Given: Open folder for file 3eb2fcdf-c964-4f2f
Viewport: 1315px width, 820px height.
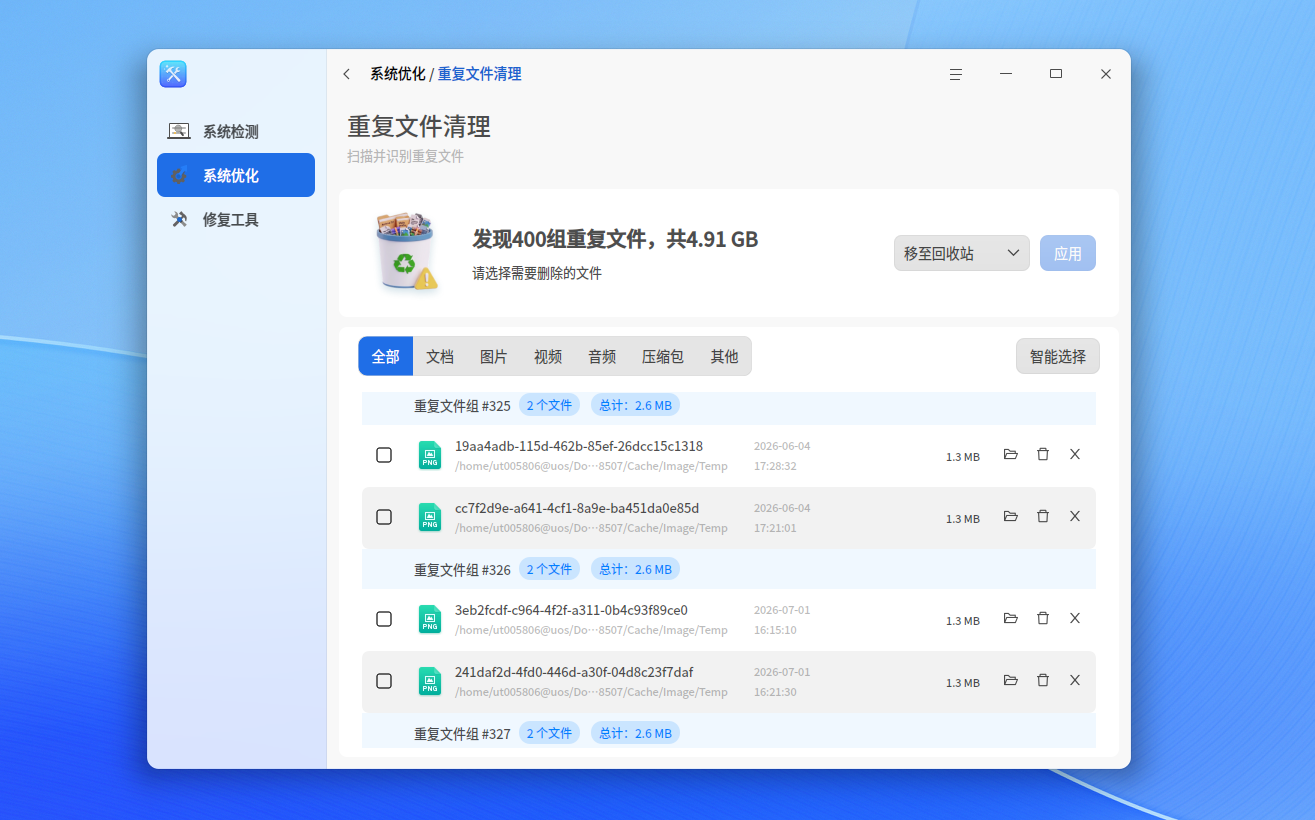Looking at the screenshot, I should (x=1010, y=618).
